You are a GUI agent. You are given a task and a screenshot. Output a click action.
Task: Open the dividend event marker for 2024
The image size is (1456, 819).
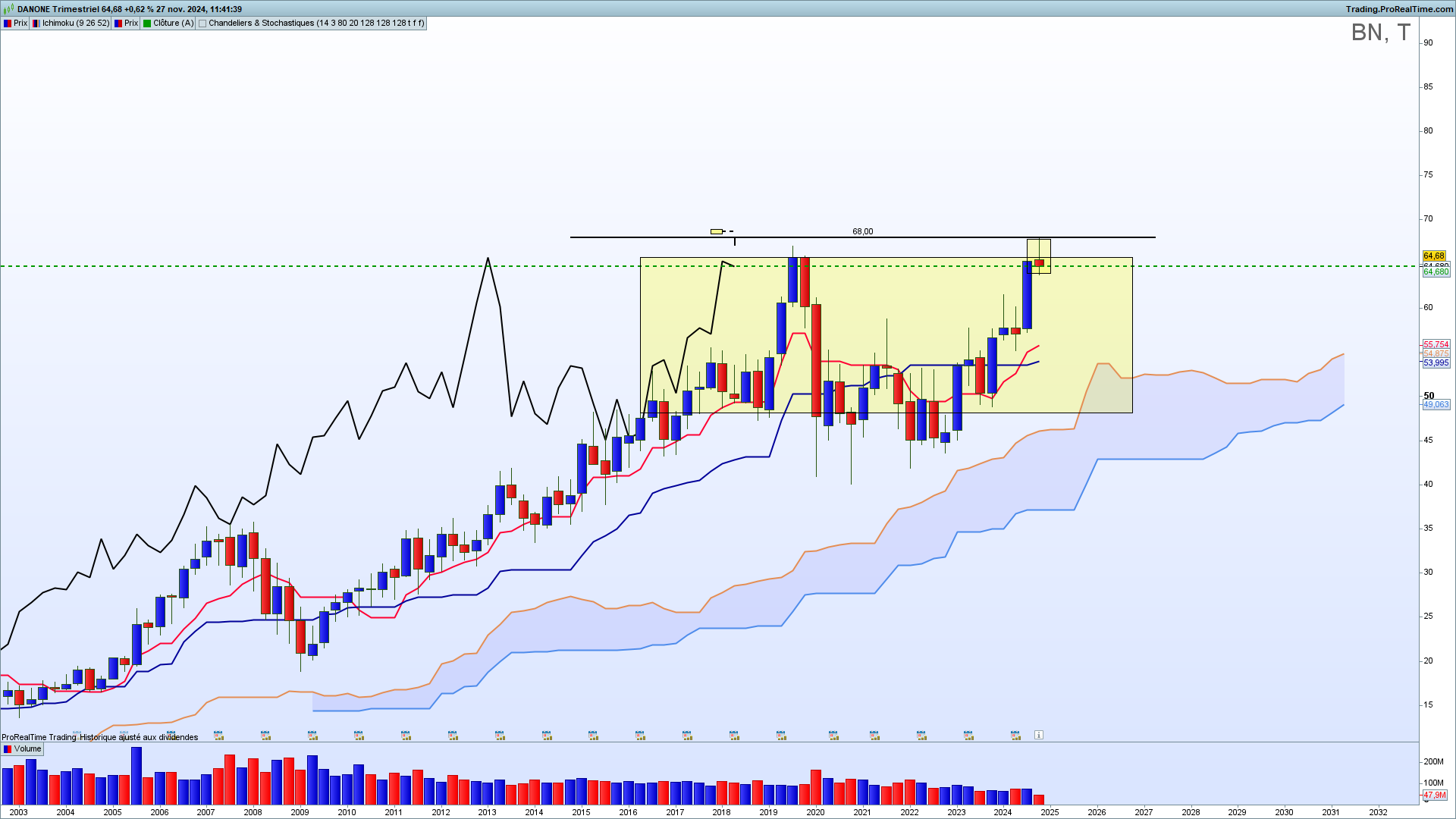click(1016, 735)
